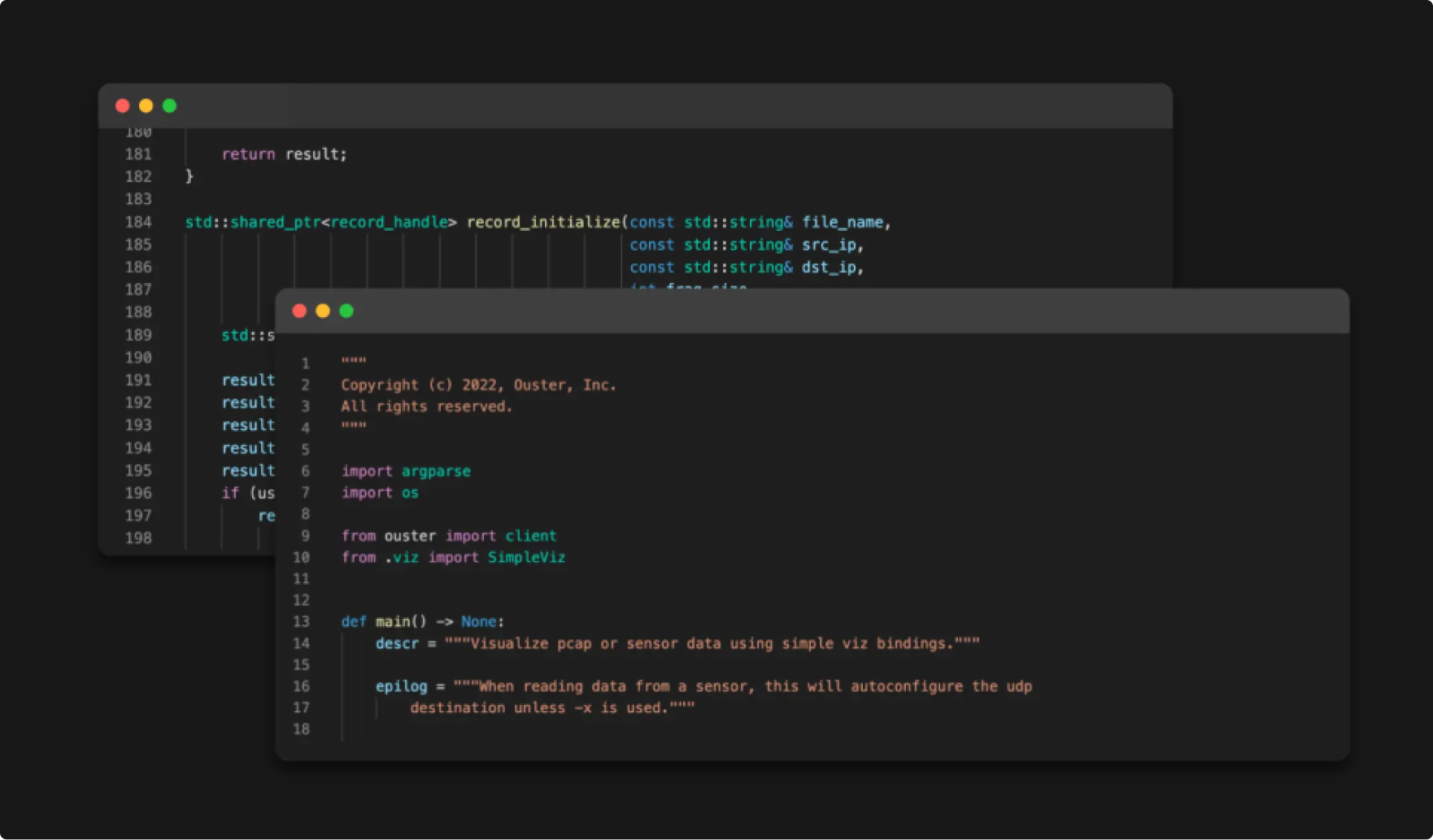Click the dst_ip parameter on line 186
1433x840 pixels.
tap(829, 267)
